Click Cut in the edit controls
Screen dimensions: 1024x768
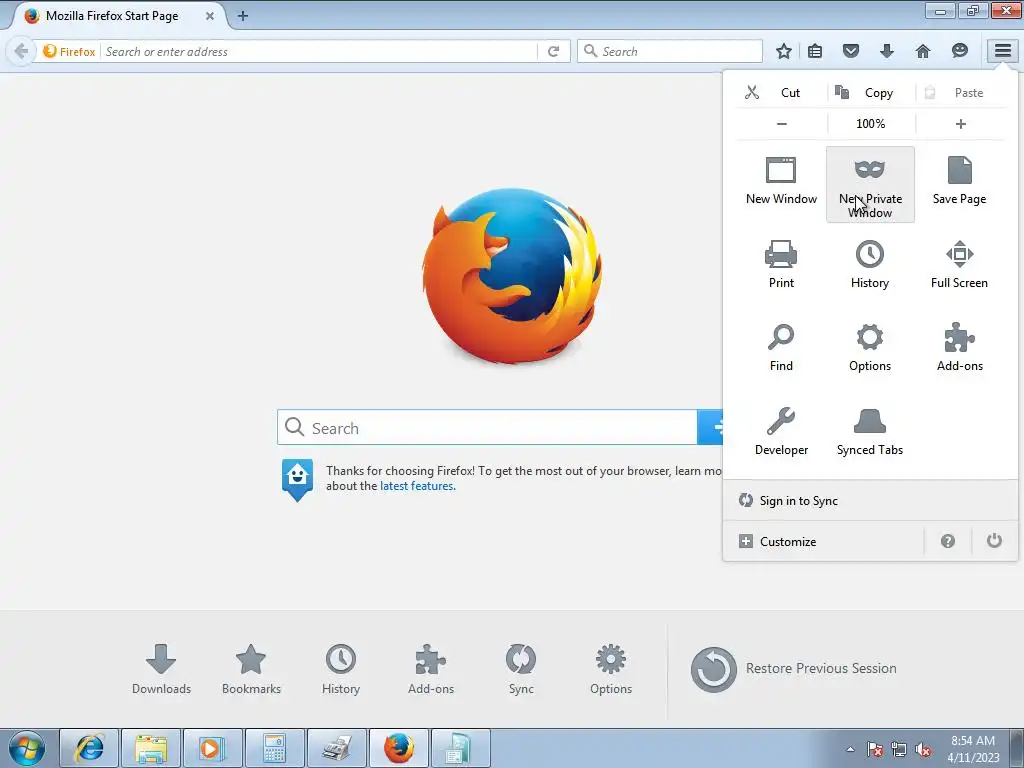[x=781, y=93]
